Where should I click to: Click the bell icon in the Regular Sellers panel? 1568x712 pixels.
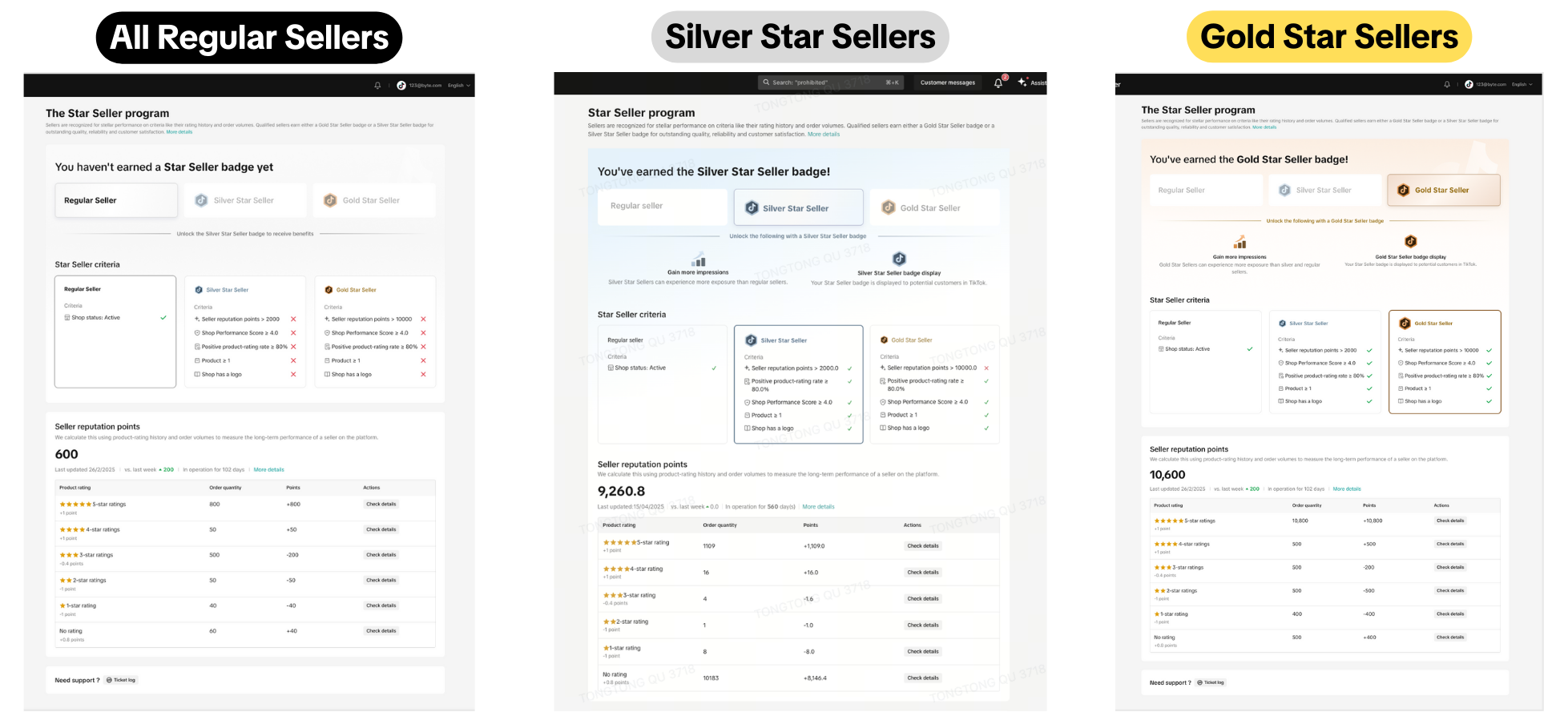pyautogui.click(x=377, y=86)
